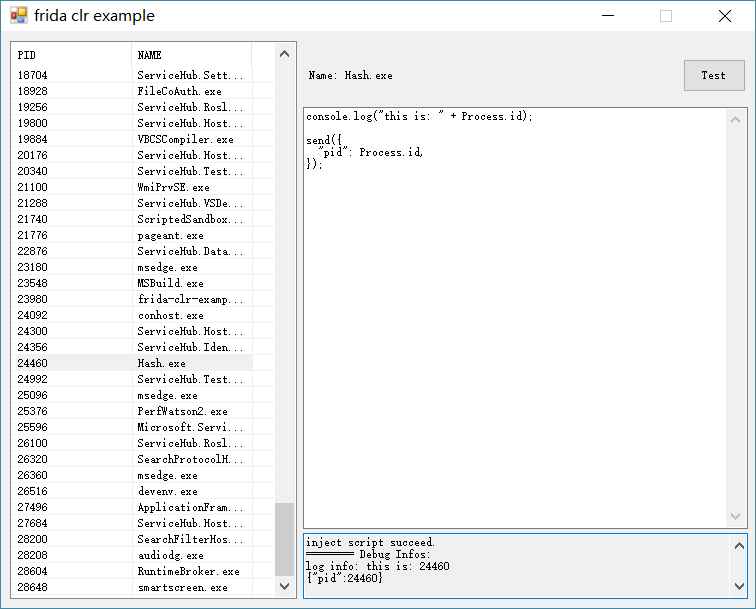Select the Hash.exe process row

132,363
